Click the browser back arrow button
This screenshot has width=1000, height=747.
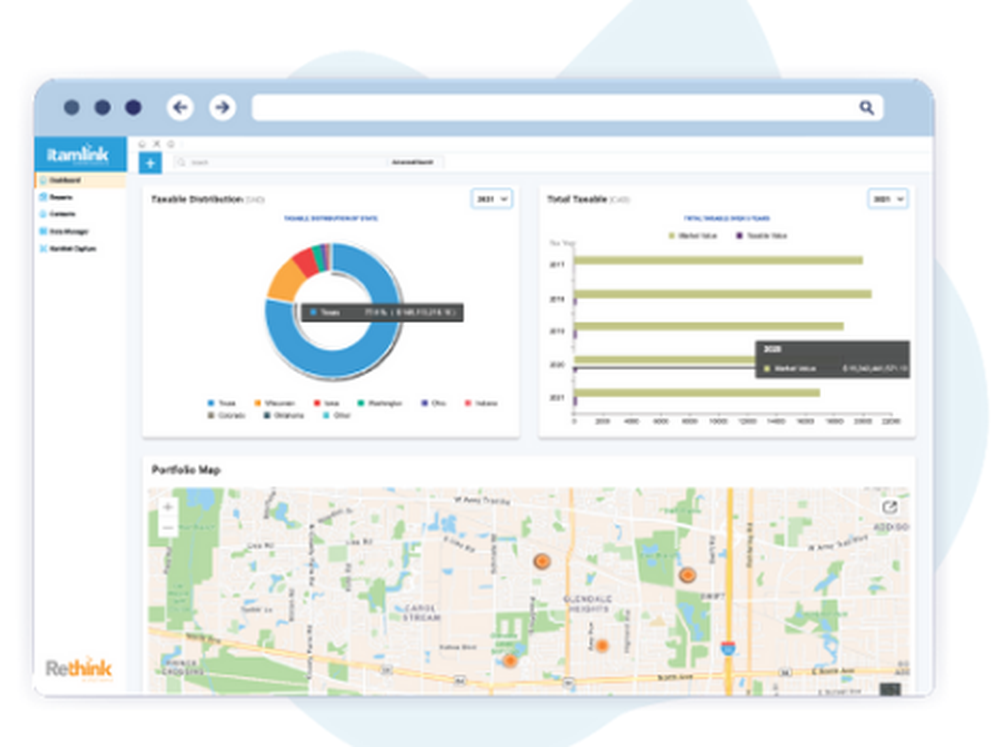click(180, 107)
